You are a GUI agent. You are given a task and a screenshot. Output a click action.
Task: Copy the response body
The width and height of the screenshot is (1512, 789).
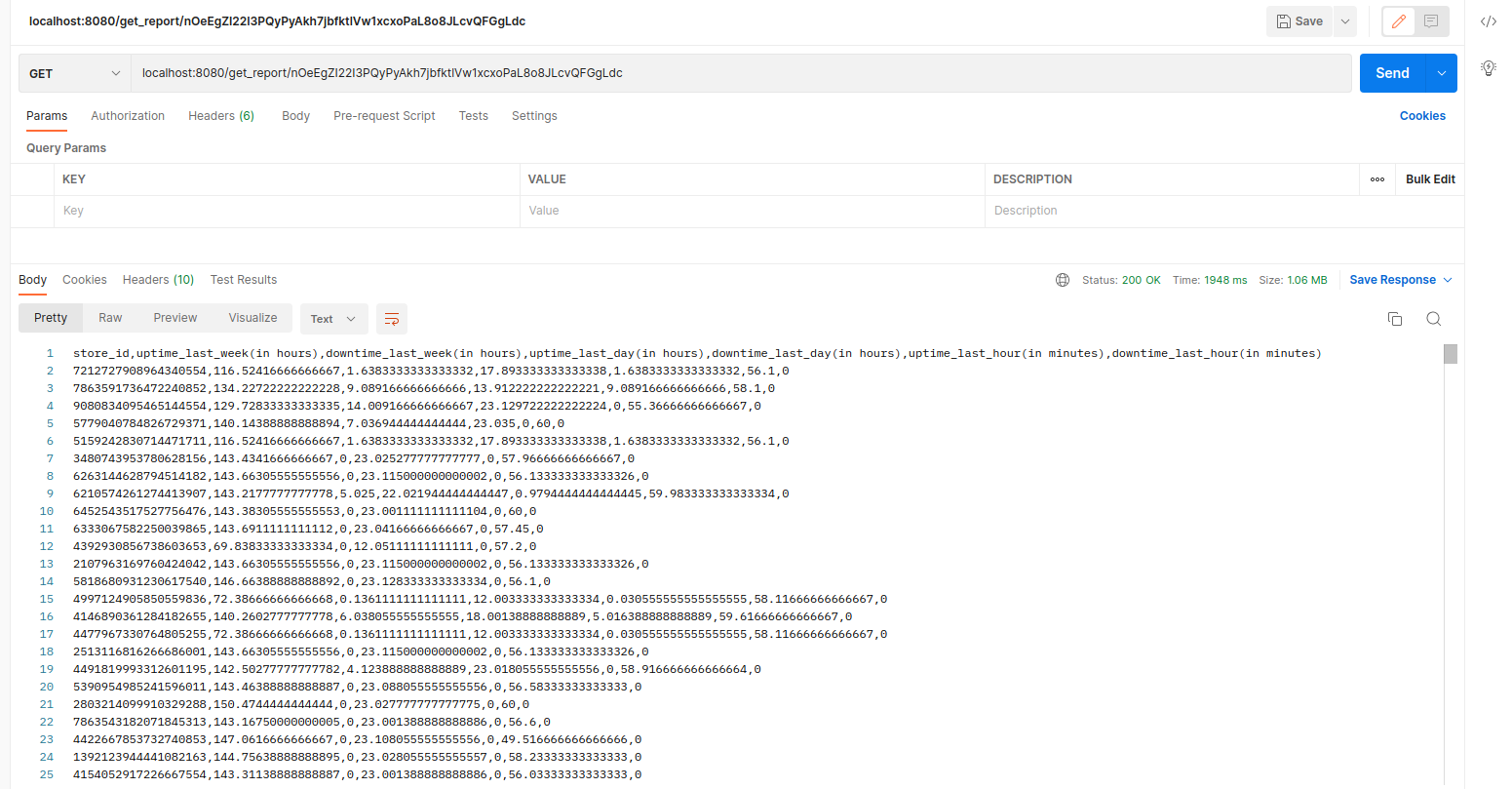1395,318
